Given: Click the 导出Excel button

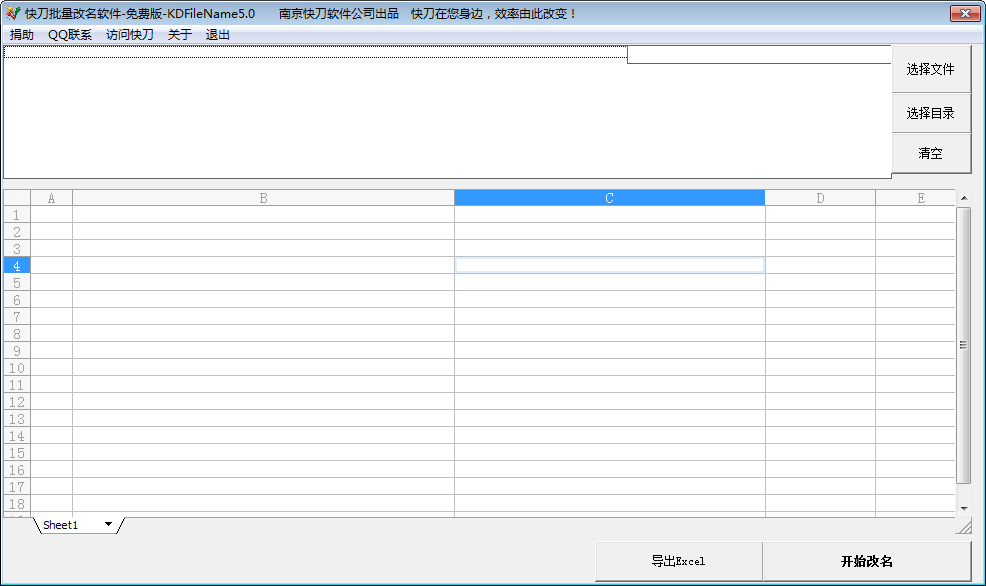Looking at the screenshot, I should point(679,561).
